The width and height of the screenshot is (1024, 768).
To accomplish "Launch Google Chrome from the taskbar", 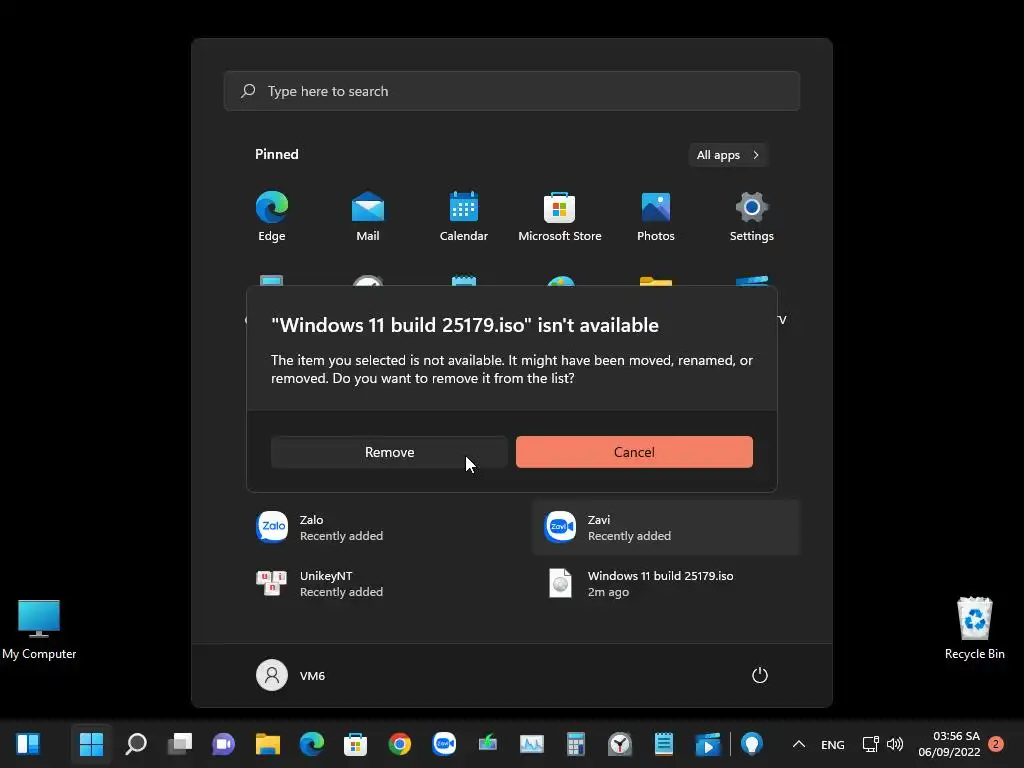I will click(x=400, y=744).
